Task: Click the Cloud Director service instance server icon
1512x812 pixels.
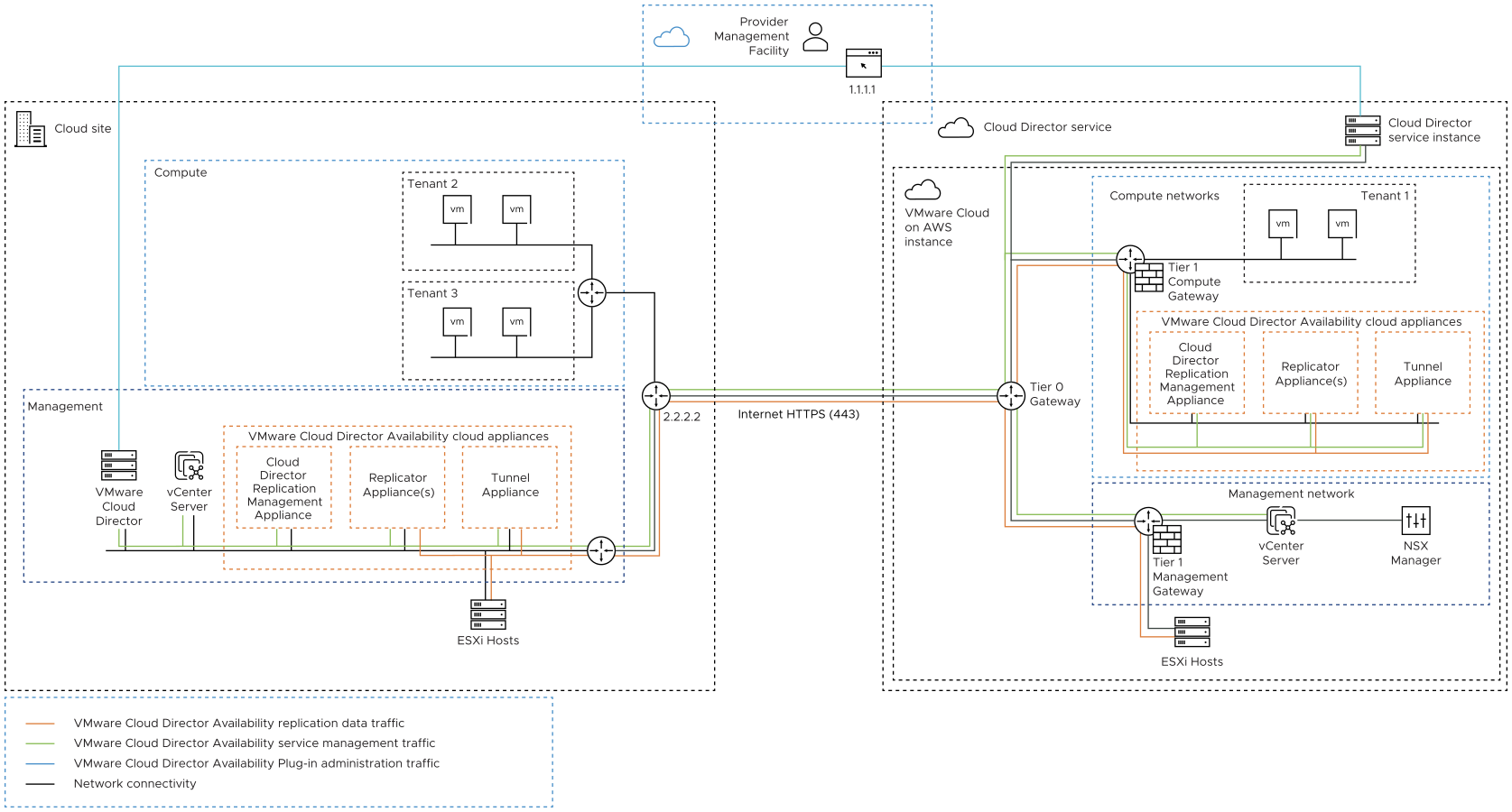Action: point(1363,131)
